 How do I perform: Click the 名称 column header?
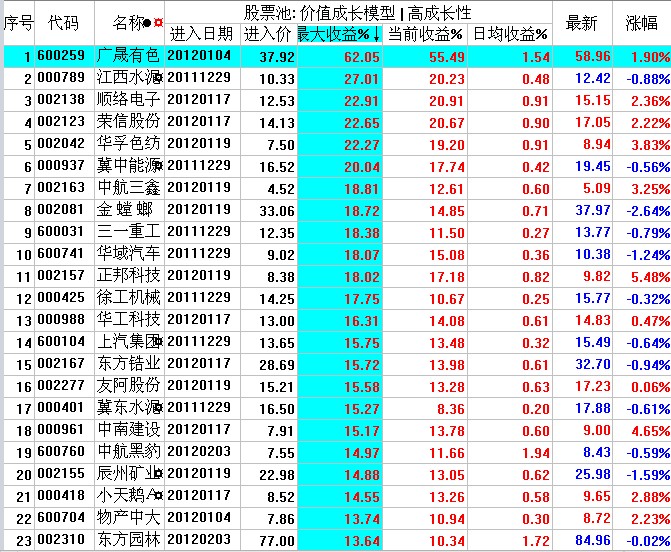(128, 23)
